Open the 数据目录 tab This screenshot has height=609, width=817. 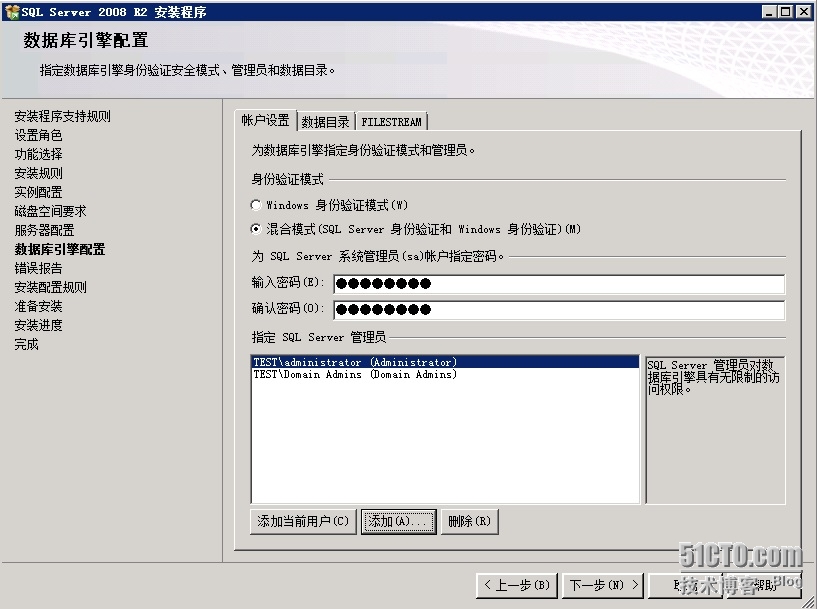[x=326, y=122]
